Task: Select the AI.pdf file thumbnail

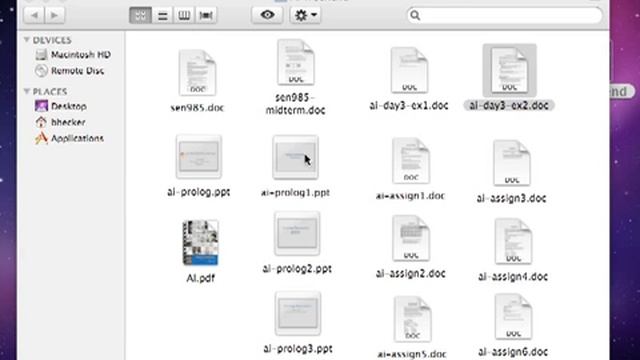Action: click(x=200, y=243)
